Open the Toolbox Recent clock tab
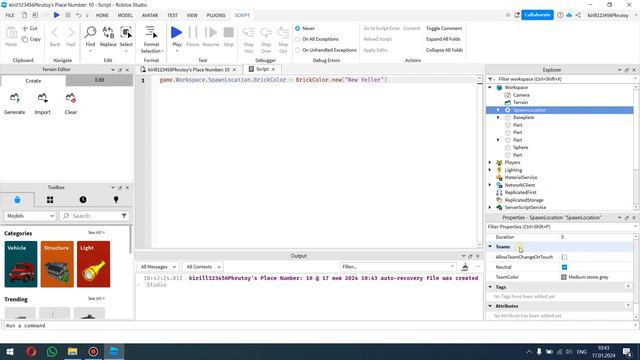The height and width of the screenshot is (360, 640). (x=83, y=200)
